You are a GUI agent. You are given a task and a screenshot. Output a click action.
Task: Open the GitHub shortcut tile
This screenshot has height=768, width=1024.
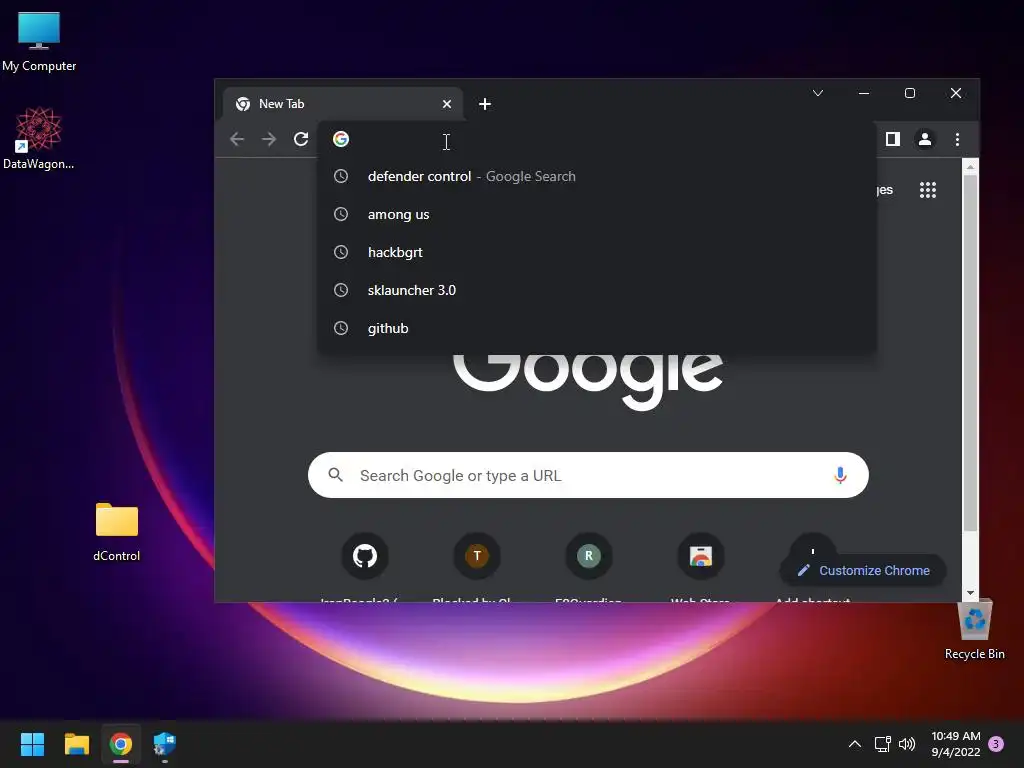tap(365, 556)
